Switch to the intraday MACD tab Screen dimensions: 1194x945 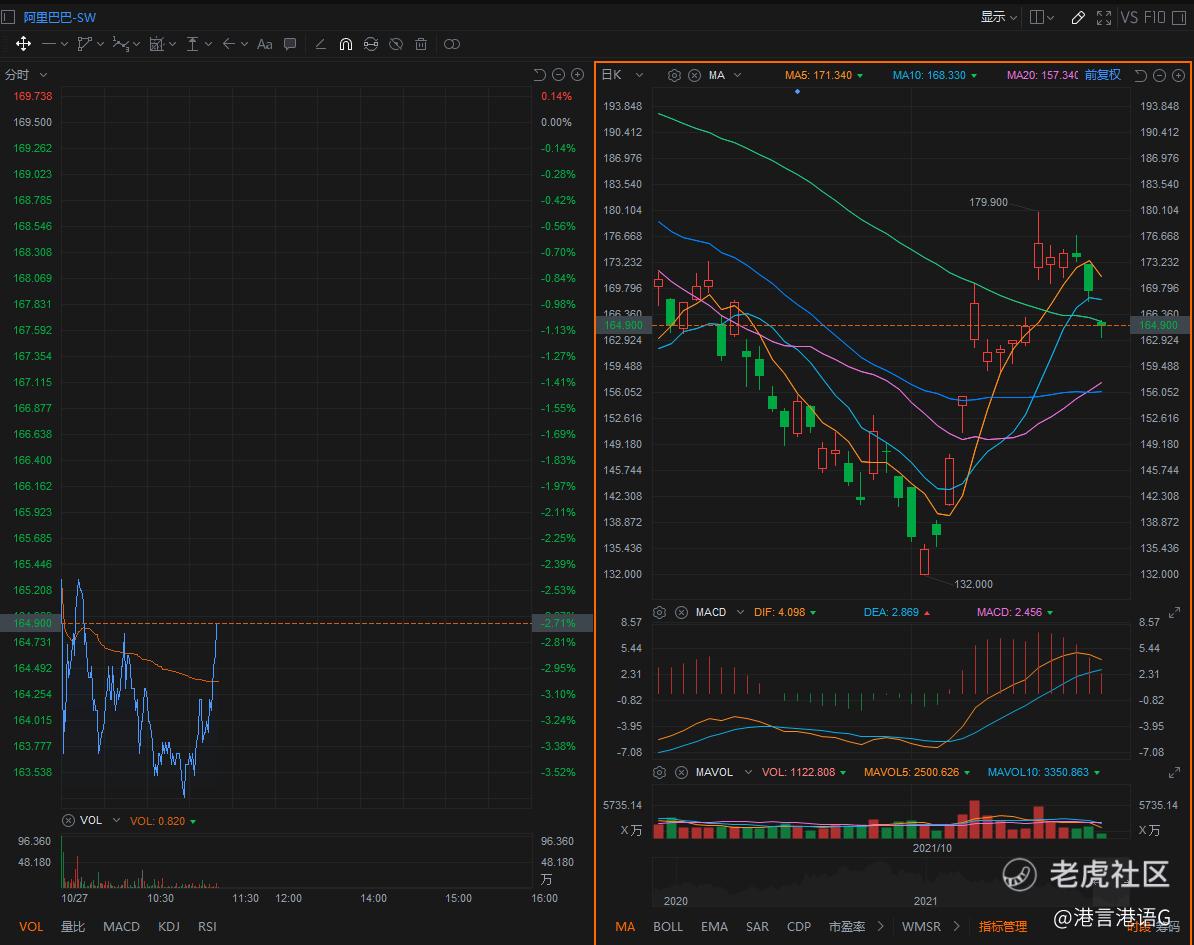pyautogui.click(x=121, y=927)
